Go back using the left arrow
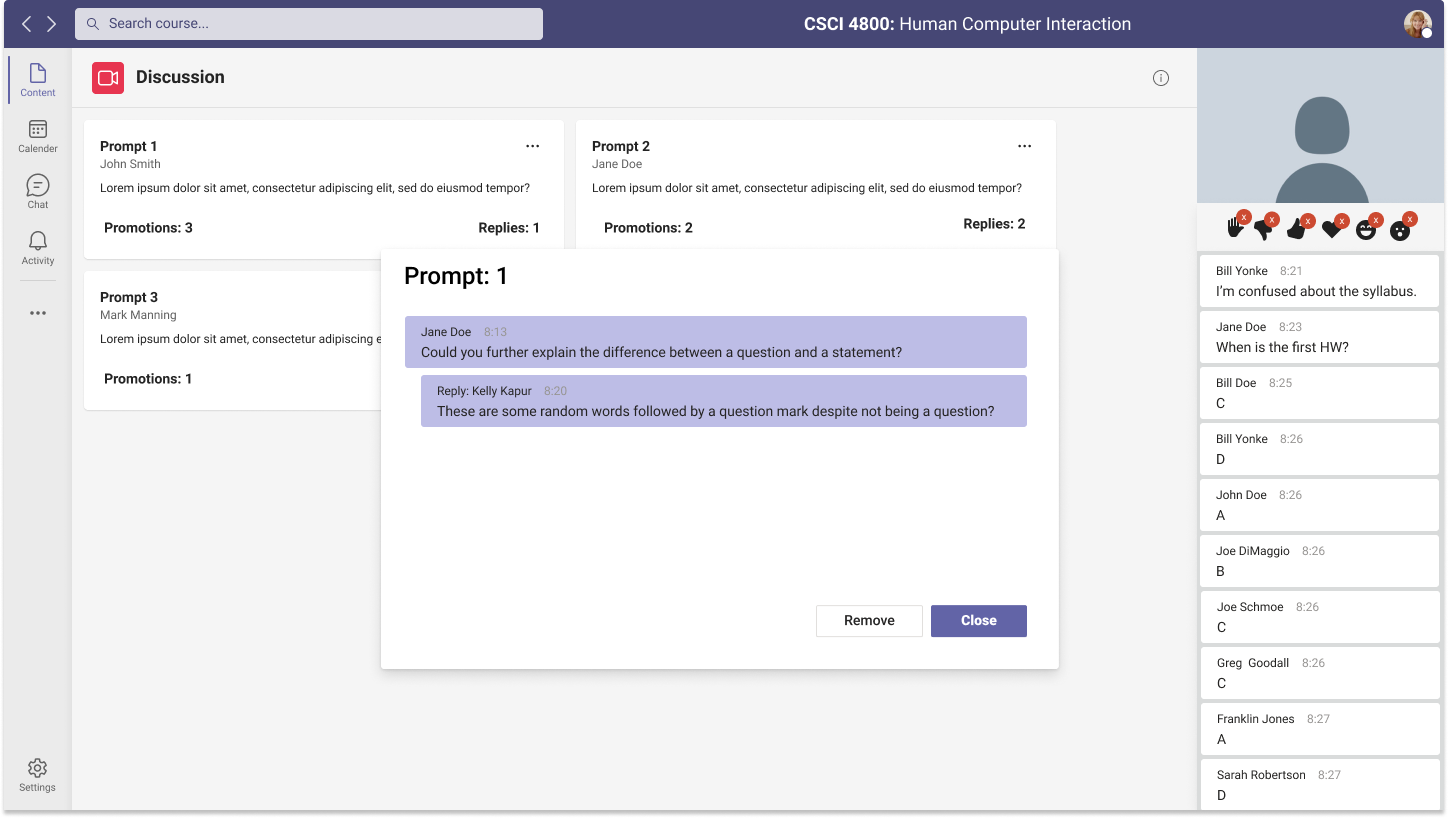 click(27, 24)
